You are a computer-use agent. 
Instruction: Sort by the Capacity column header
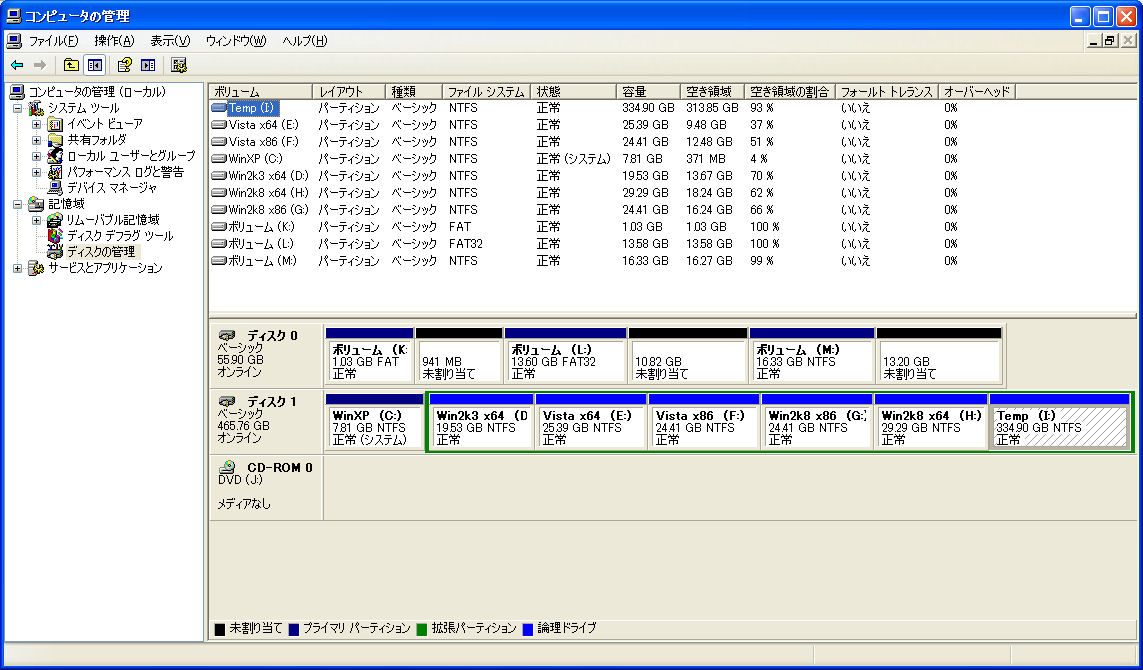coord(648,92)
